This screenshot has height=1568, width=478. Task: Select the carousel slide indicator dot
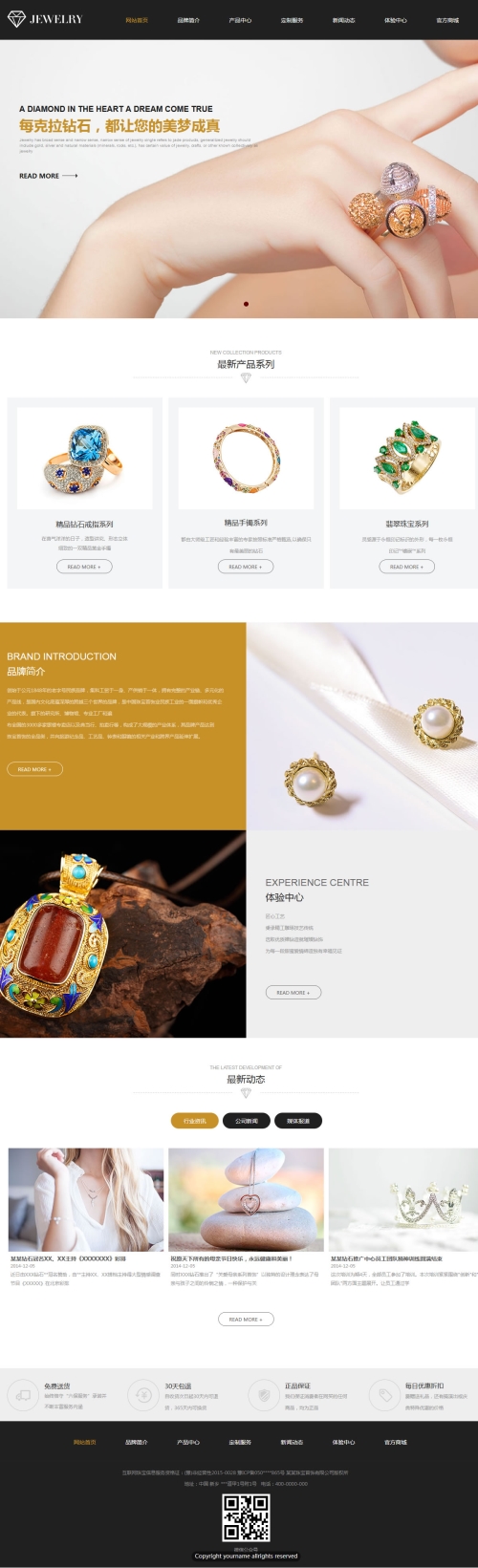coord(246,304)
